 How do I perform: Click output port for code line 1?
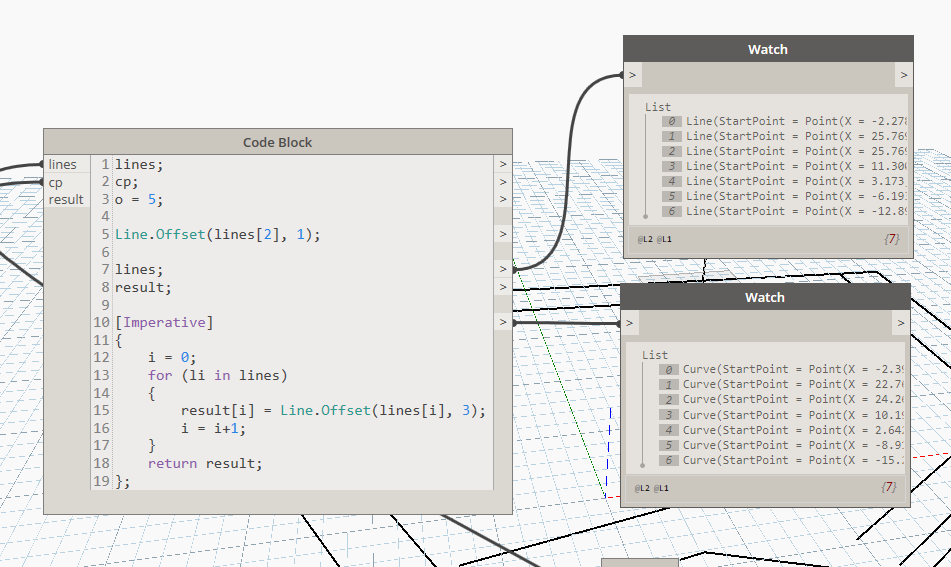coord(503,164)
